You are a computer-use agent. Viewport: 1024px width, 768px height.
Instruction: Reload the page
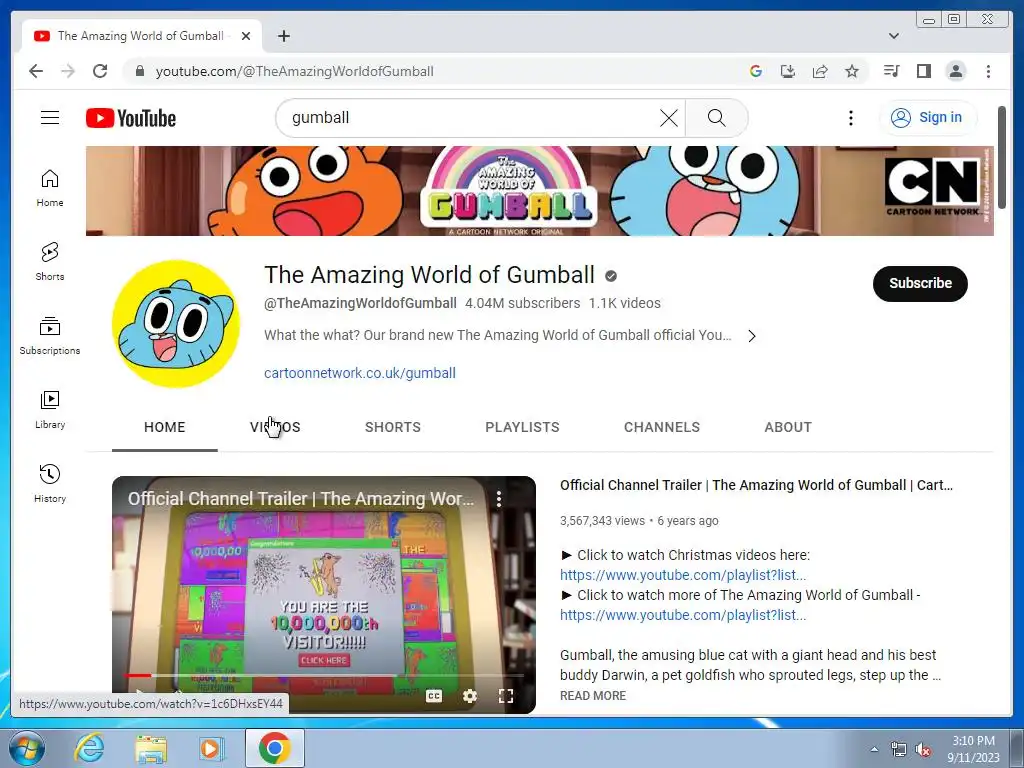tap(100, 71)
